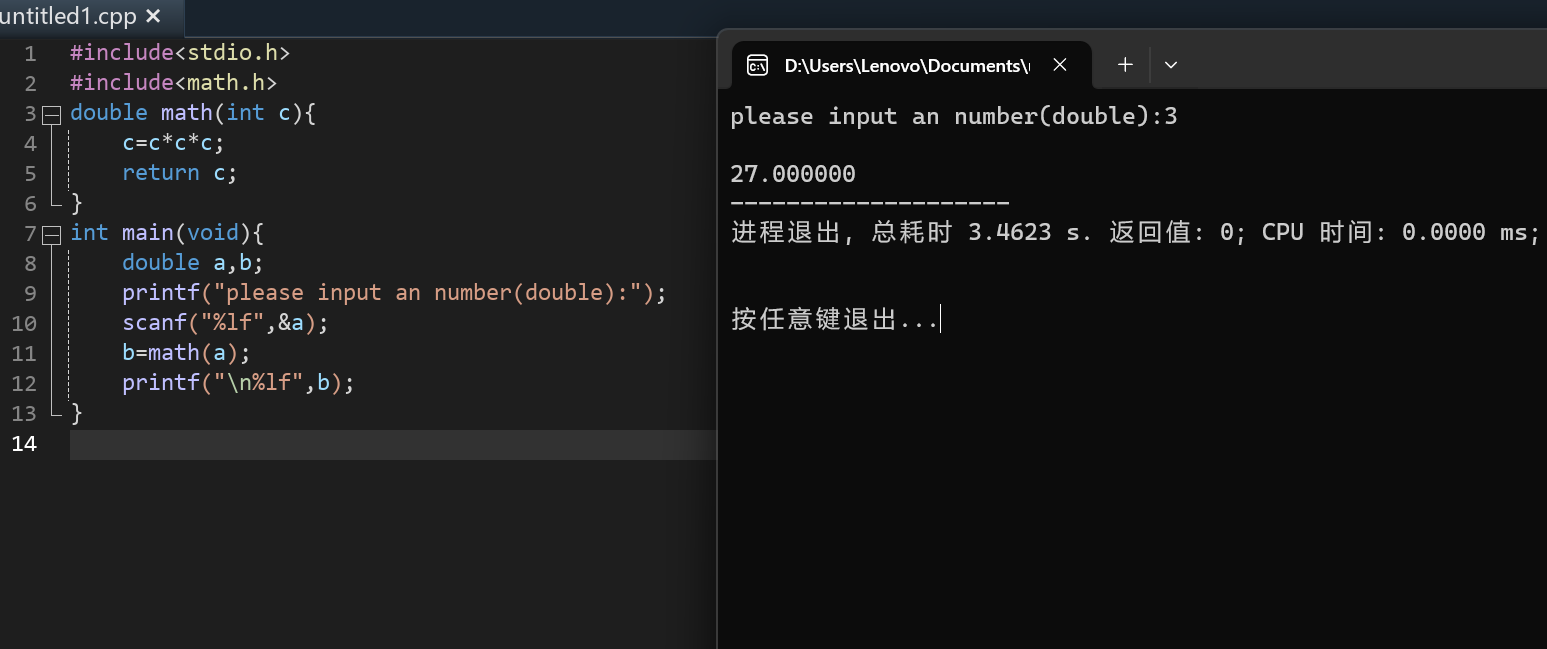This screenshot has height=649, width=1547.
Task: Close the console terminal tab
Action: (x=1060, y=65)
